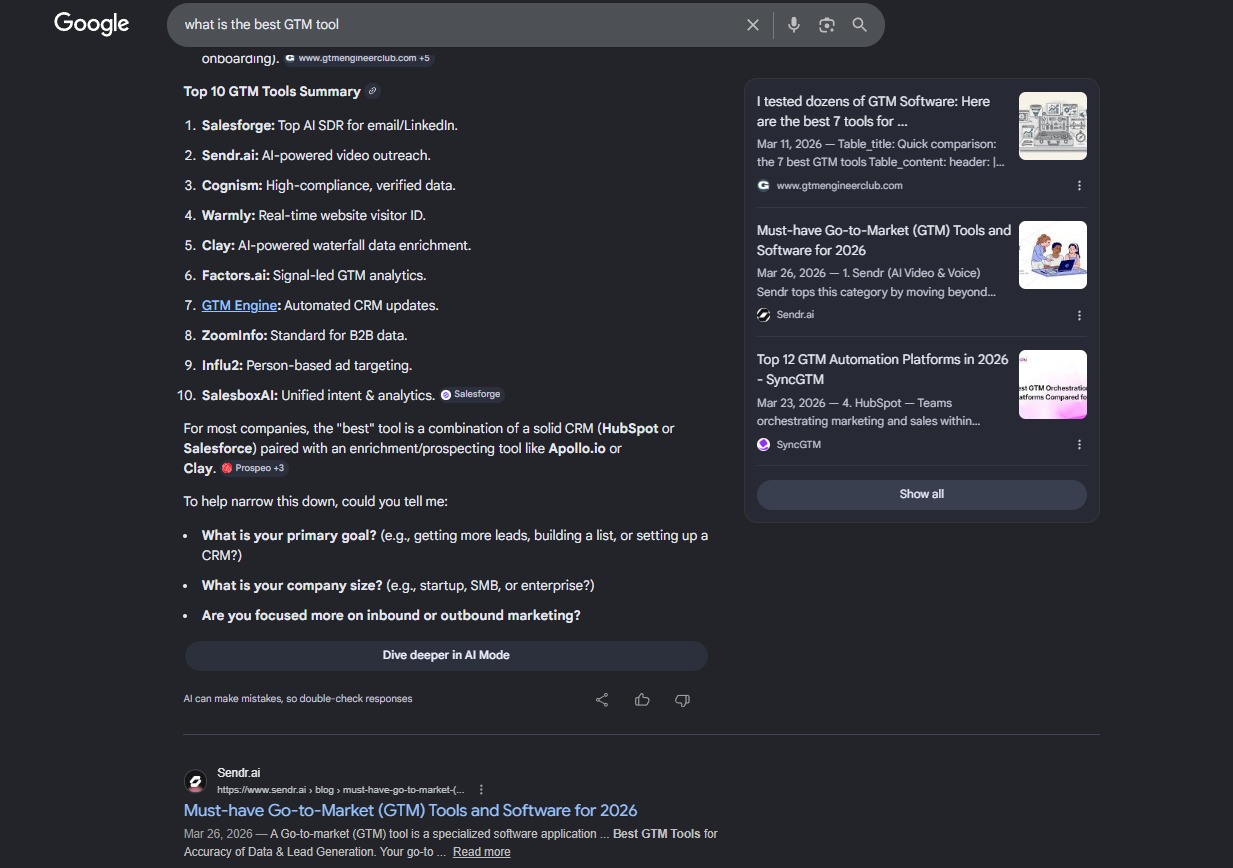This screenshot has width=1233, height=868.
Task: Click Show all sources button
Action: click(x=921, y=494)
